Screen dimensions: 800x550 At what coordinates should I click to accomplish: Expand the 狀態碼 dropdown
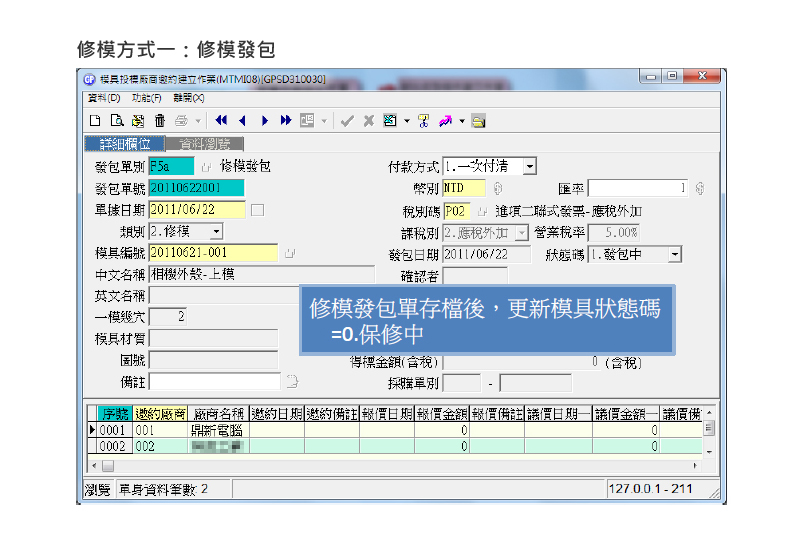point(674,255)
